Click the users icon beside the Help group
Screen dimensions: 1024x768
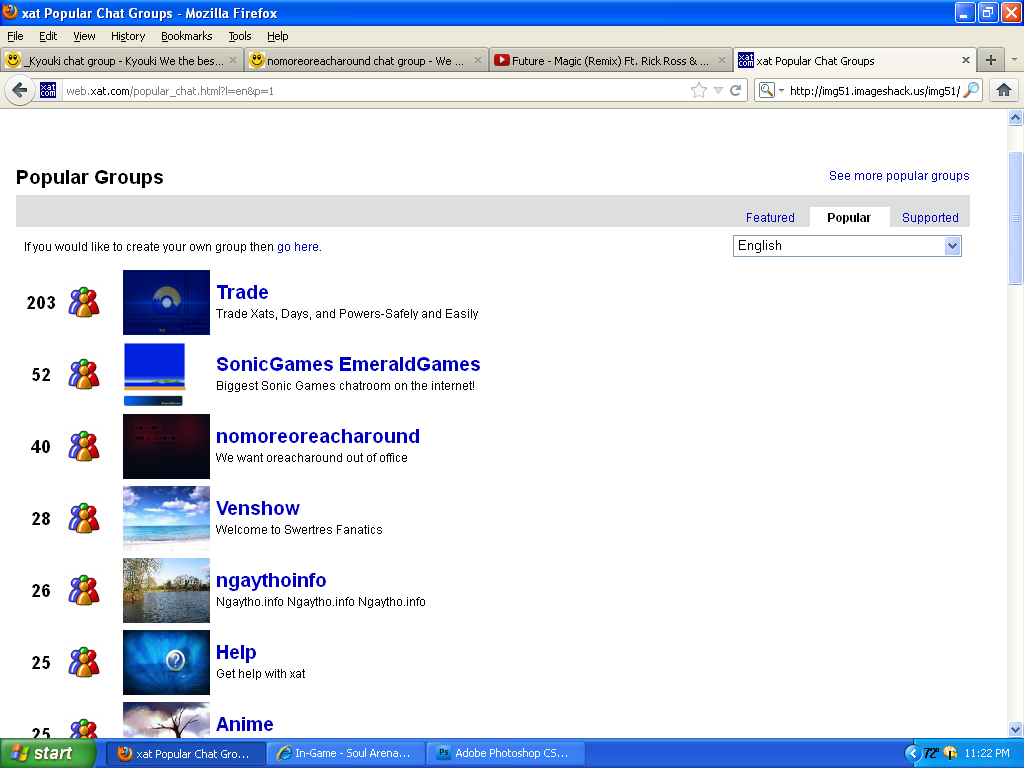click(x=84, y=662)
